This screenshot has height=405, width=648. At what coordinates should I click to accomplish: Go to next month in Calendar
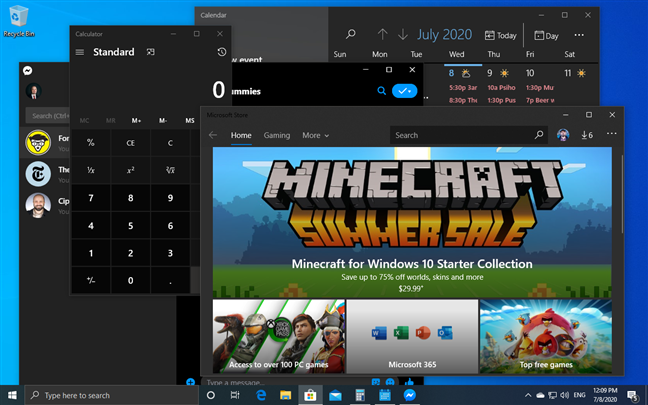click(x=403, y=34)
